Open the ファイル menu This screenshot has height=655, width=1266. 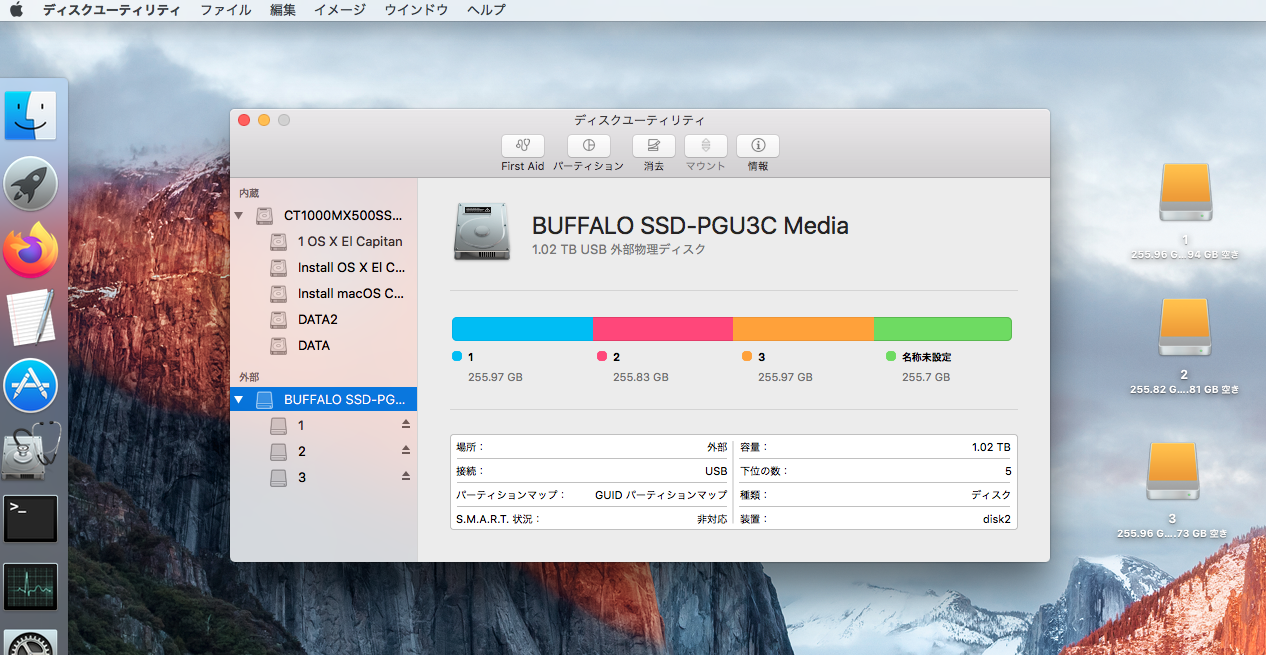click(x=226, y=10)
